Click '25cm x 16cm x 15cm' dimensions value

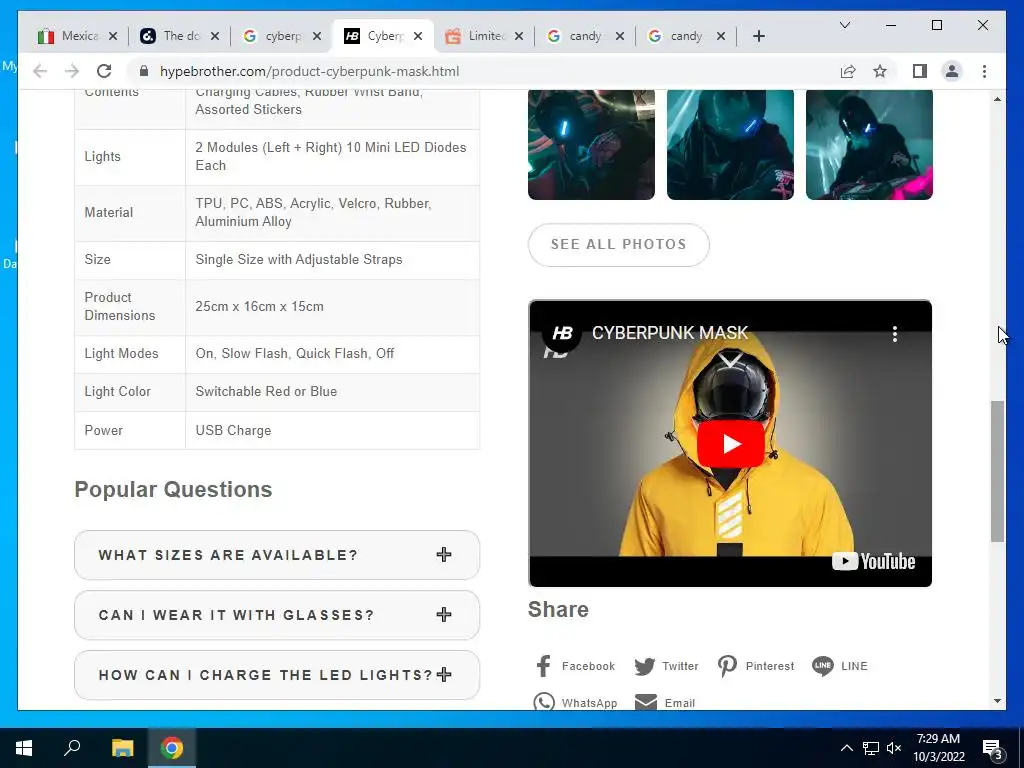click(x=259, y=306)
